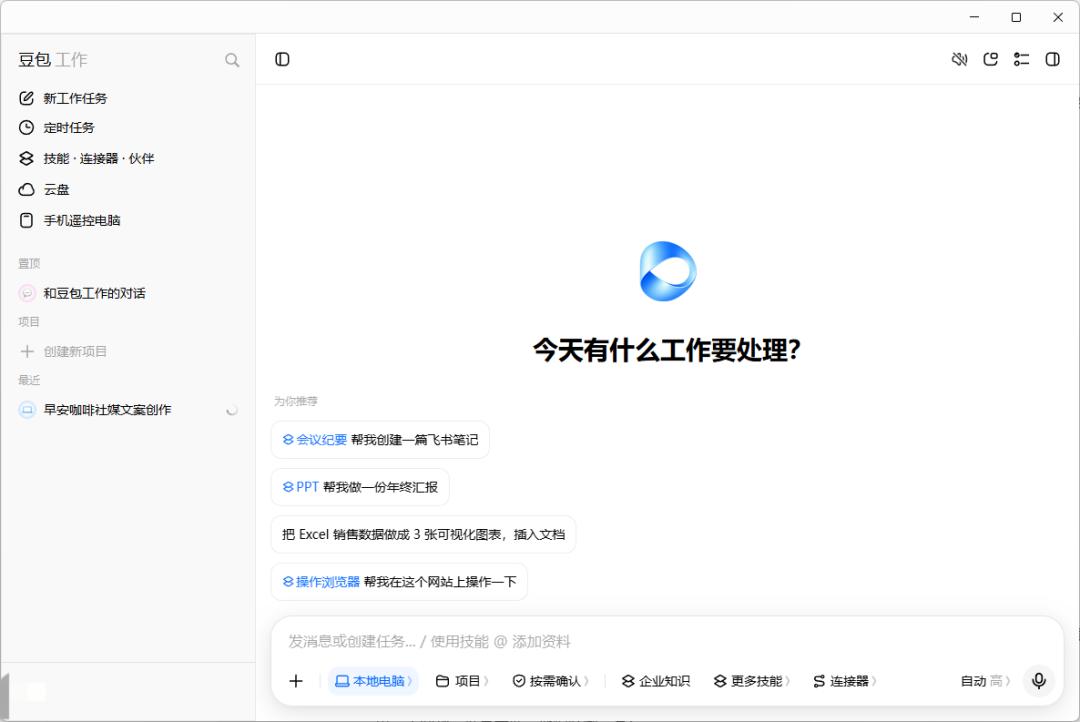Click the headline 今天有什么工作要处理?
The height and width of the screenshot is (722, 1080).
667,350
